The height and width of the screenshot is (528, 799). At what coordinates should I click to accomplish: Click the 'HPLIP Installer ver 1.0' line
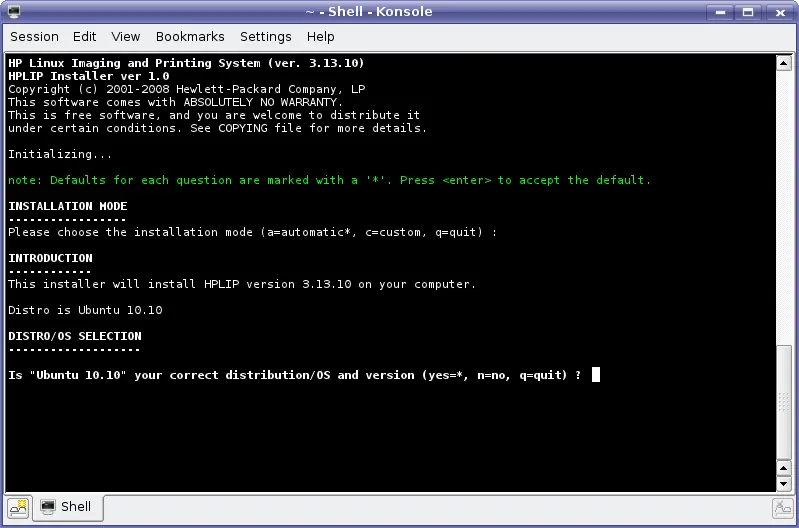(89, 76)
